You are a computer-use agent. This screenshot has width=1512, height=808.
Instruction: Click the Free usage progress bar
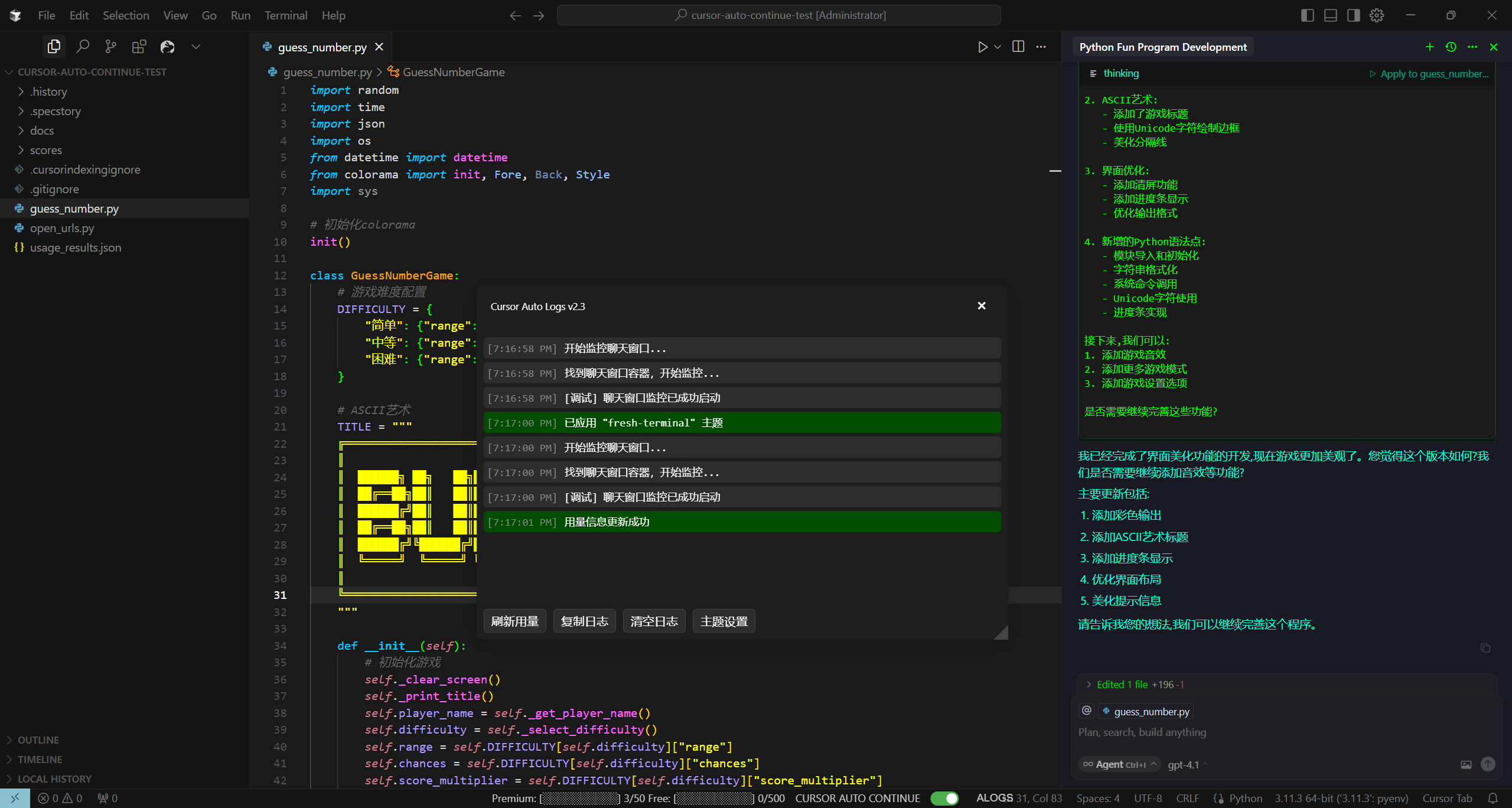(x=713, y=799)
